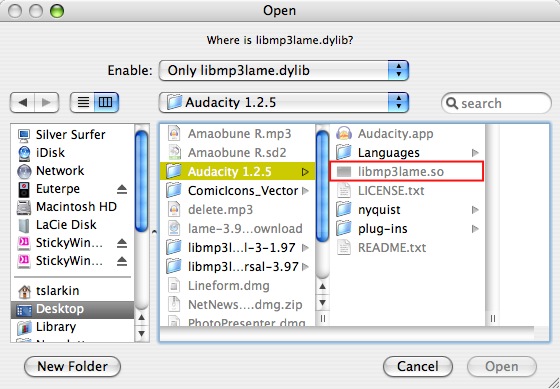This screenshot has height=389, width=560.
Task: Select the Macintosh HD drive icon
Action: [24, 207]
